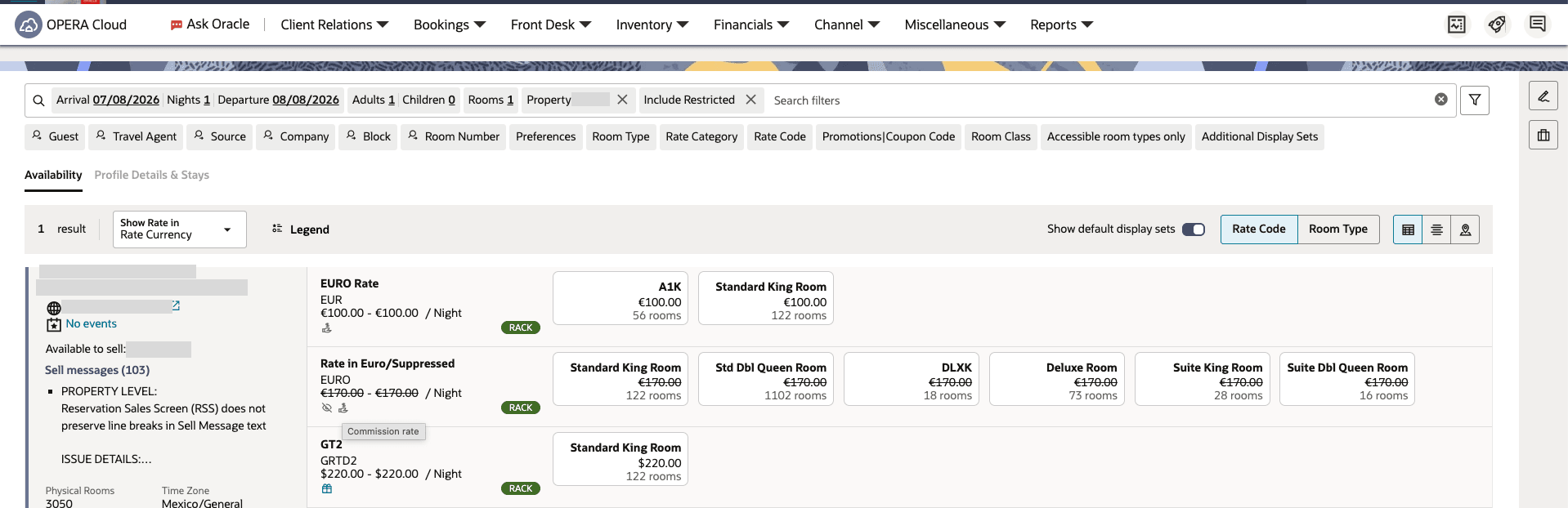Add a Company search filter
The image size is (1568, 508).
296,136
